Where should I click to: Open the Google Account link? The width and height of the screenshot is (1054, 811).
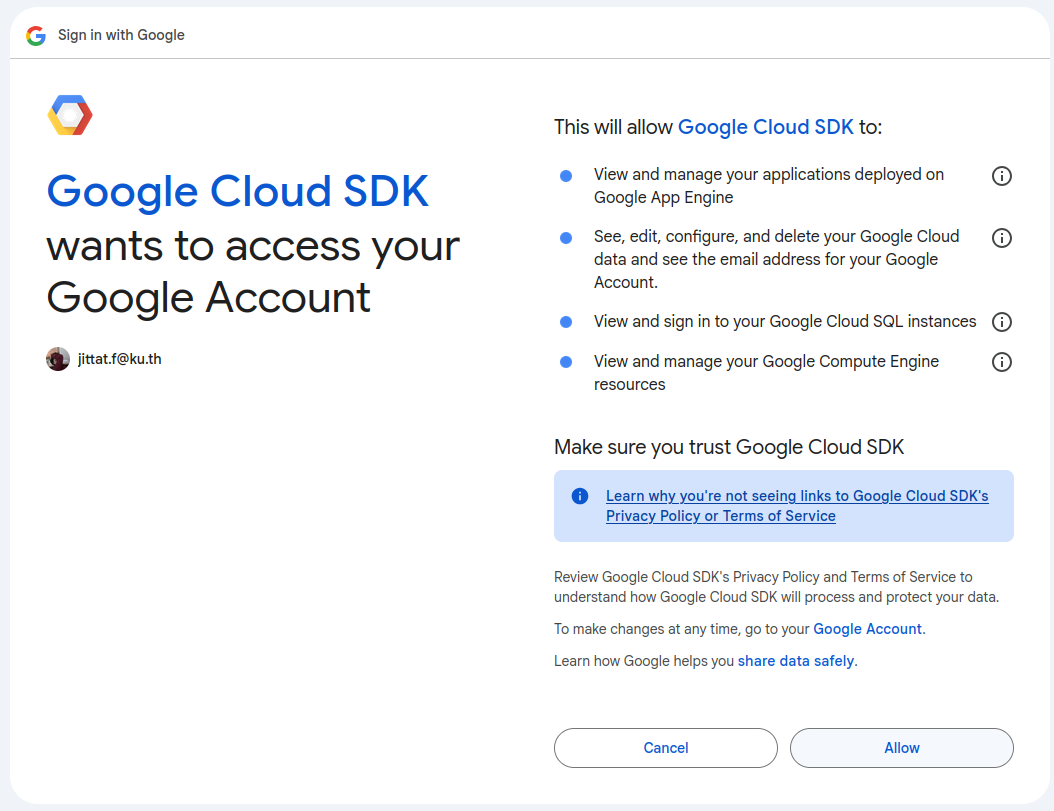866,628
